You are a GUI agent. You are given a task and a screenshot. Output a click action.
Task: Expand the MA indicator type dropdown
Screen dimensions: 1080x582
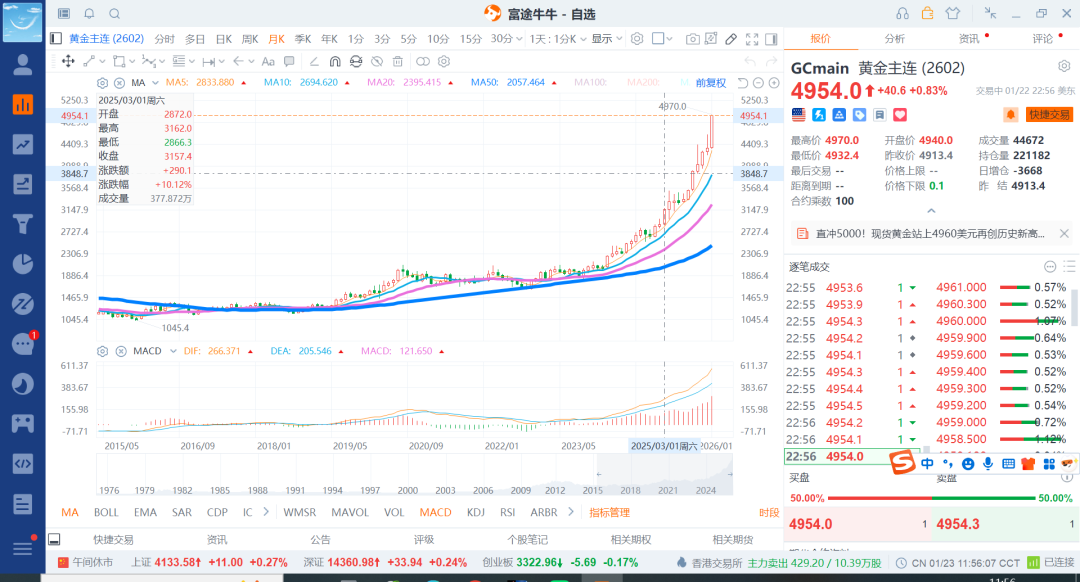[155, 83]
